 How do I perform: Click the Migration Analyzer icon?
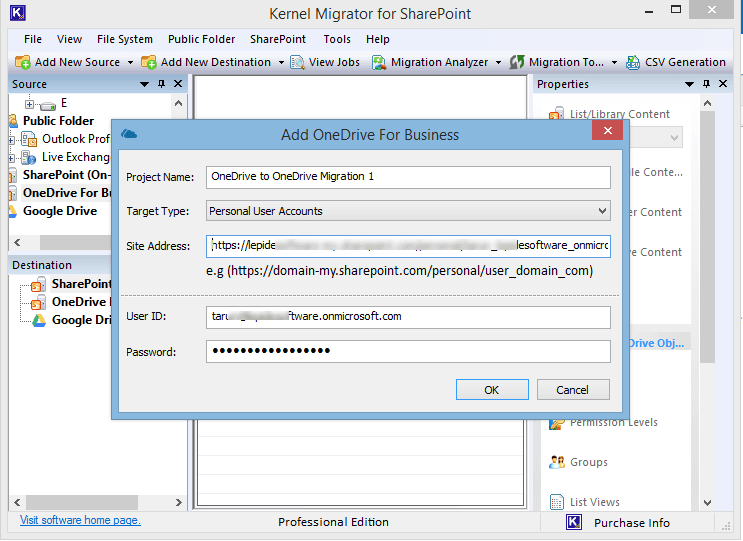click(x=379, y=62)
